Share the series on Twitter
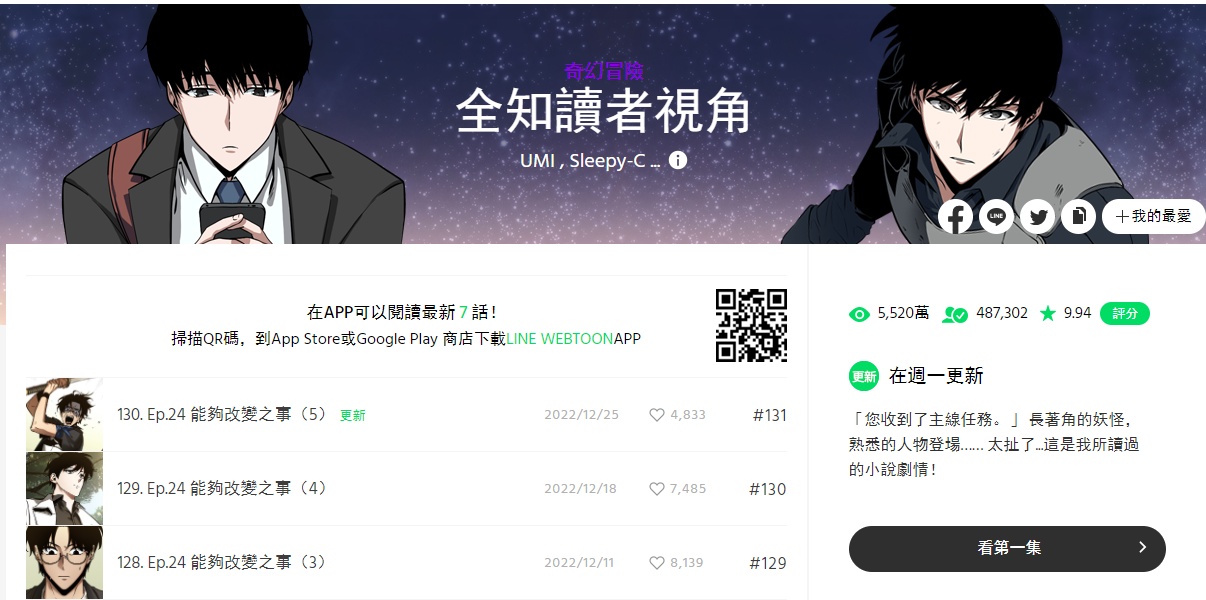 tap(1038, 216)
